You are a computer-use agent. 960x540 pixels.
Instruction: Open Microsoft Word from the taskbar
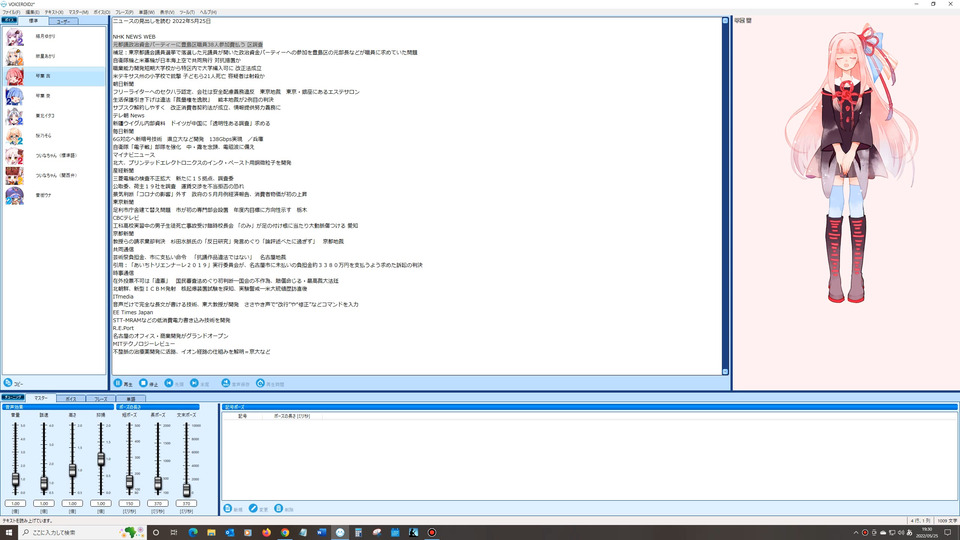coord(321,533)
